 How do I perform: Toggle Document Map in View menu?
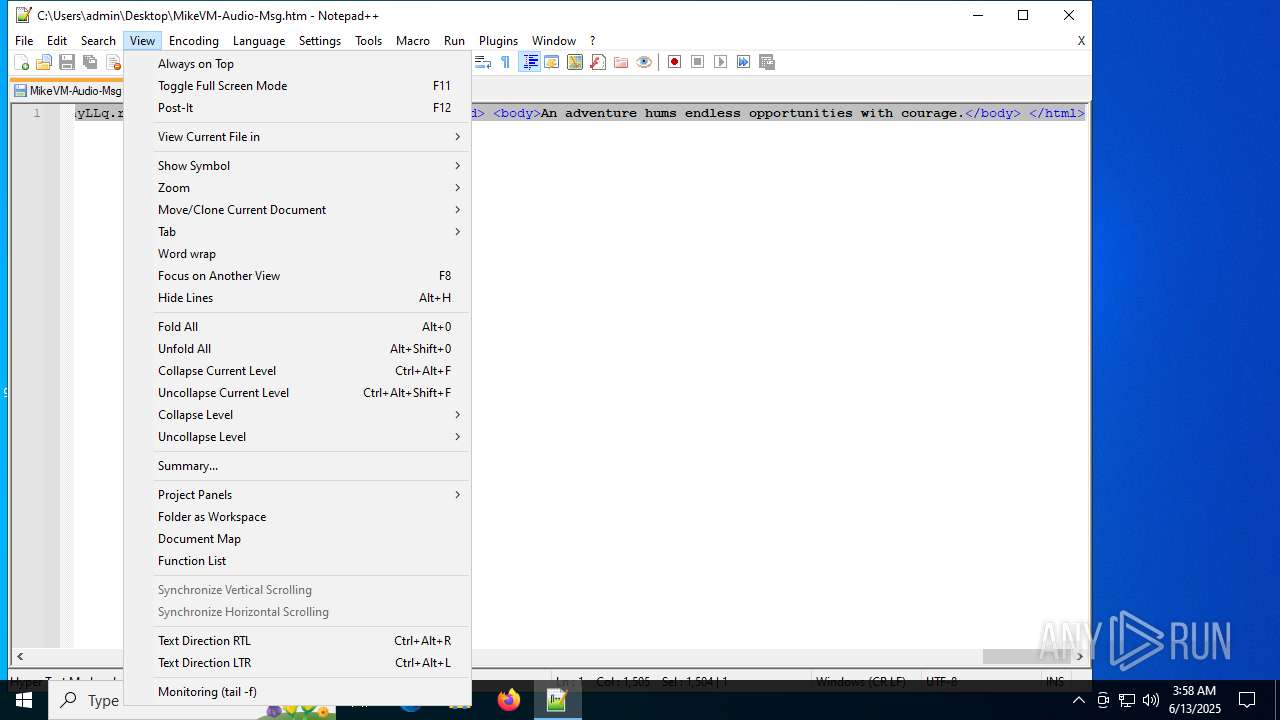(x=297, y=539)
